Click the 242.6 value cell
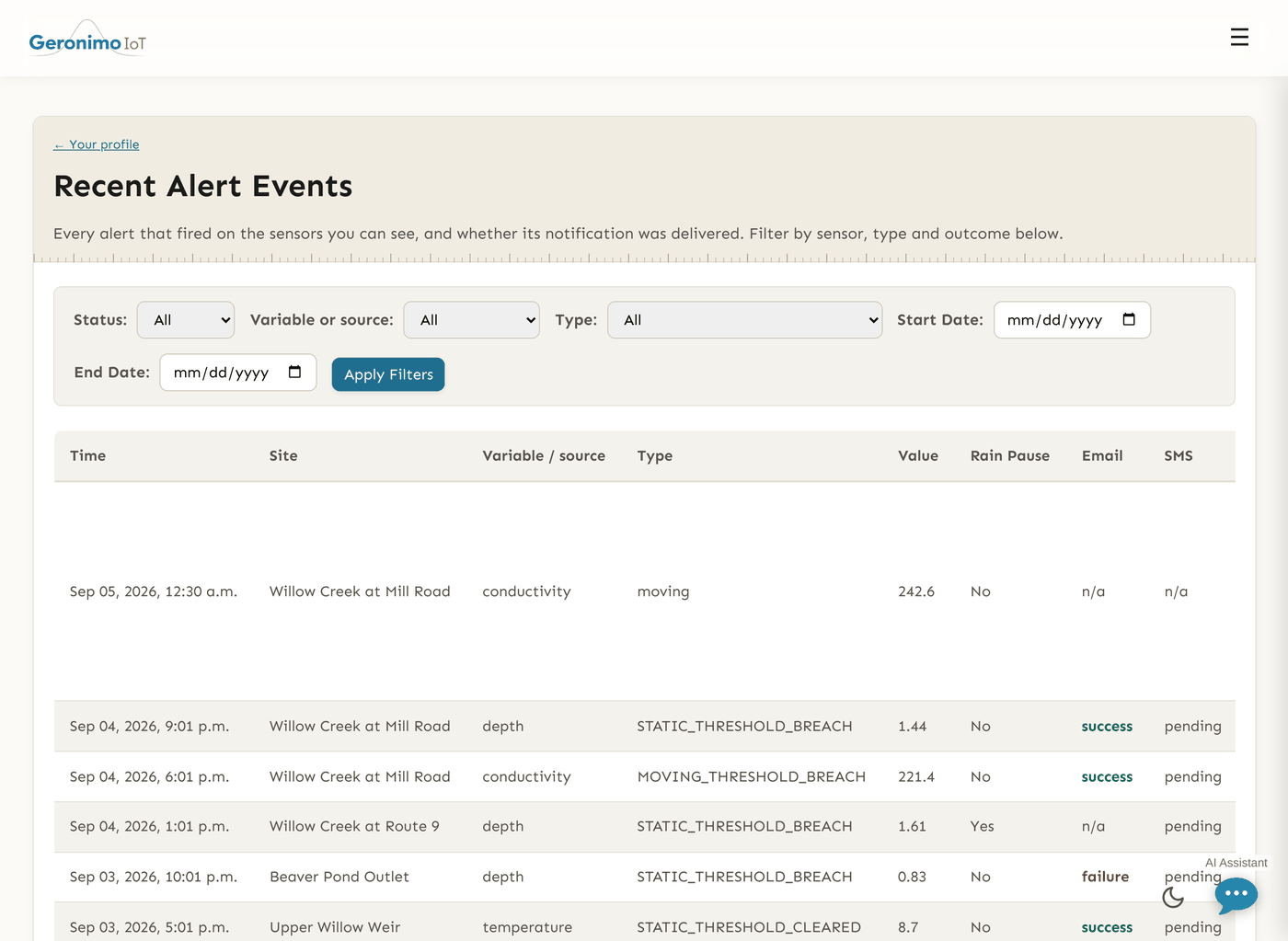 coord(916,591)
